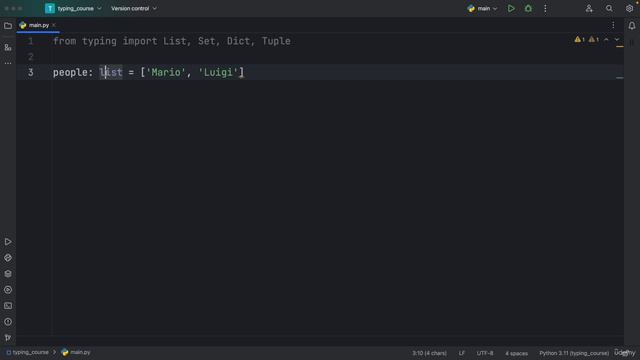Open the Version control dropdown
The image size is (640, 360).
pyautogui.click(x=134, y=9)
